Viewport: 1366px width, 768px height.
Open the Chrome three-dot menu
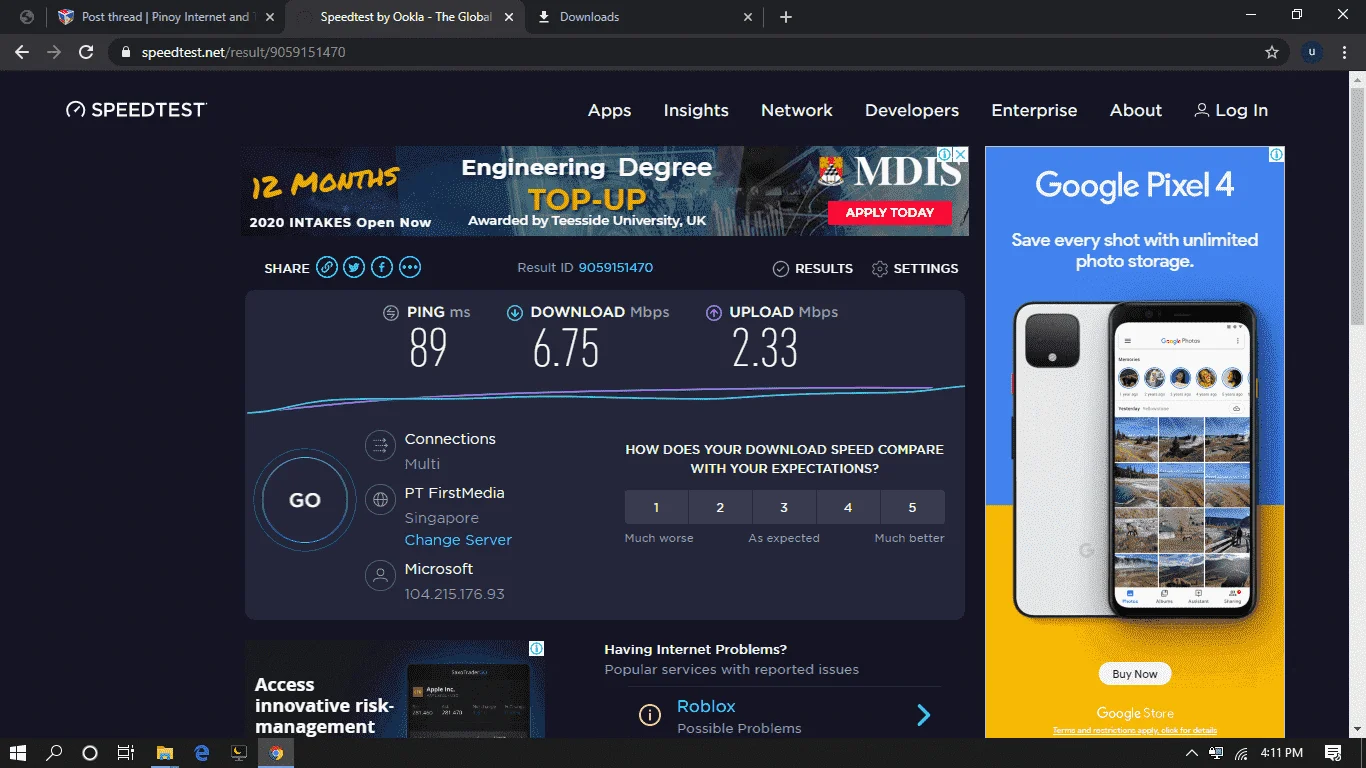coord(1345,52)
